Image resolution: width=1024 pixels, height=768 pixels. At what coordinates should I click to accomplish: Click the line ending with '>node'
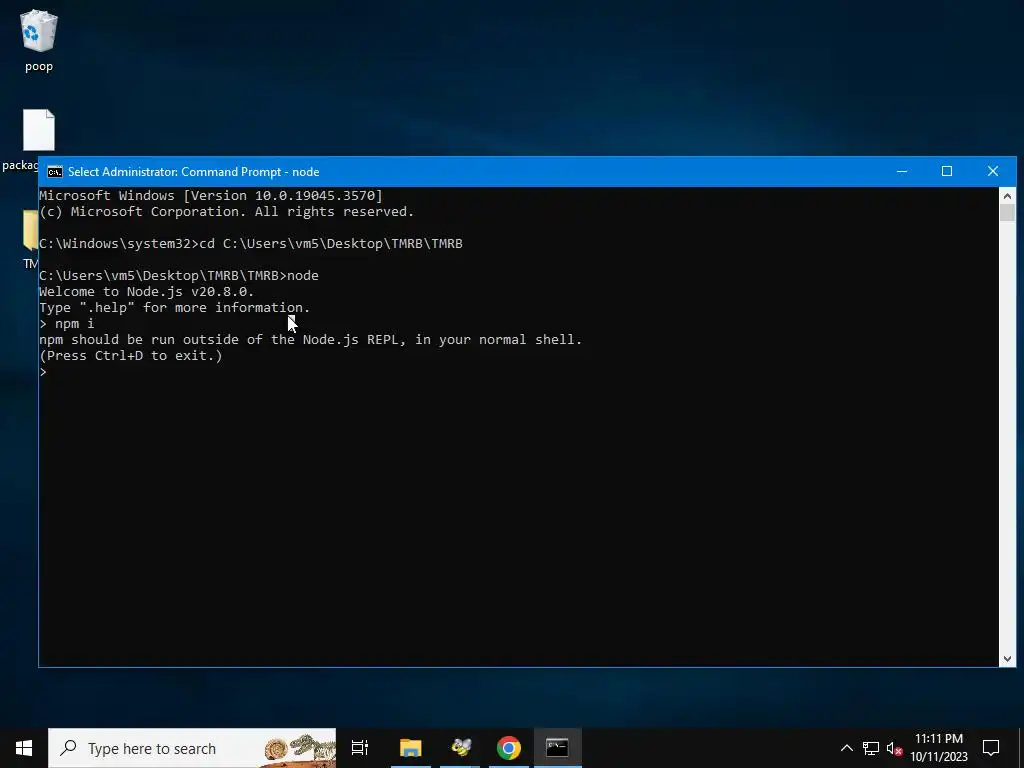coord(179,276)
